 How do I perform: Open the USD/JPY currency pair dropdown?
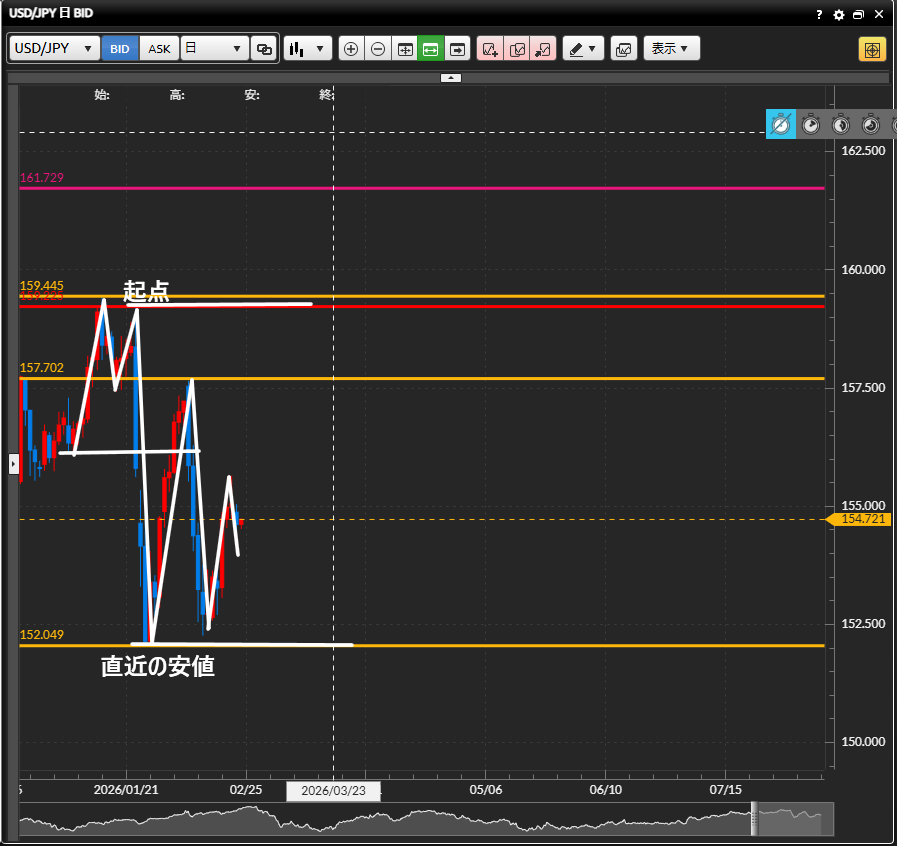pyautogui.click(x=54, y=49)
